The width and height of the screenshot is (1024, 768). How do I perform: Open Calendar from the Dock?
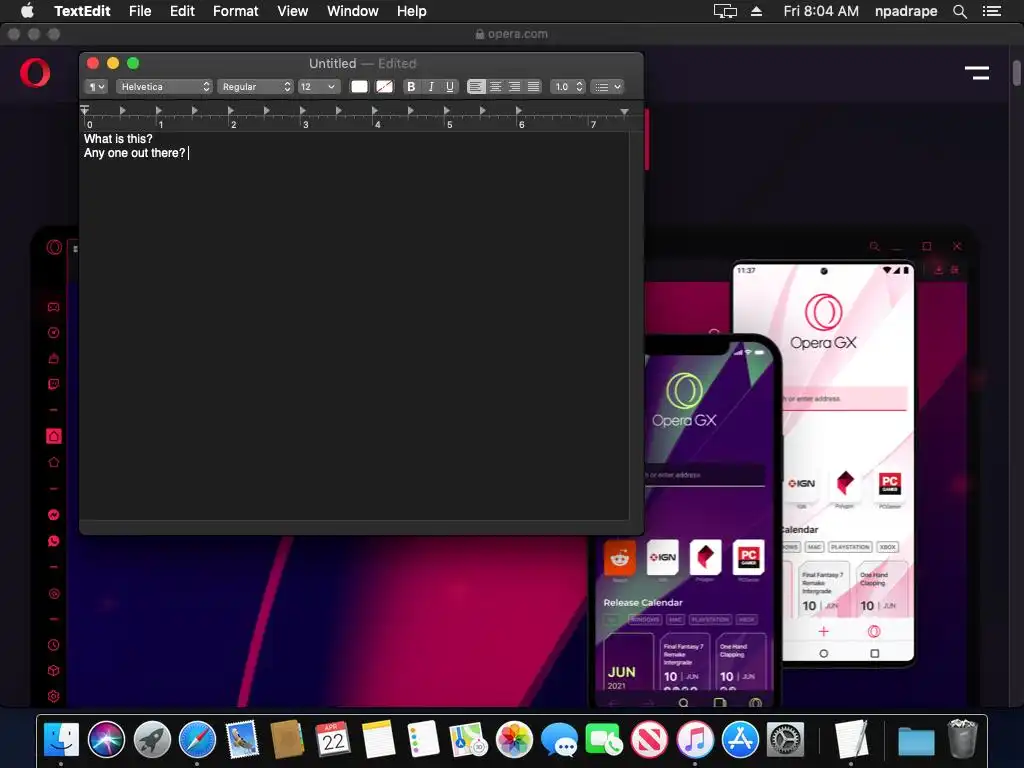[x=333, y=739]
